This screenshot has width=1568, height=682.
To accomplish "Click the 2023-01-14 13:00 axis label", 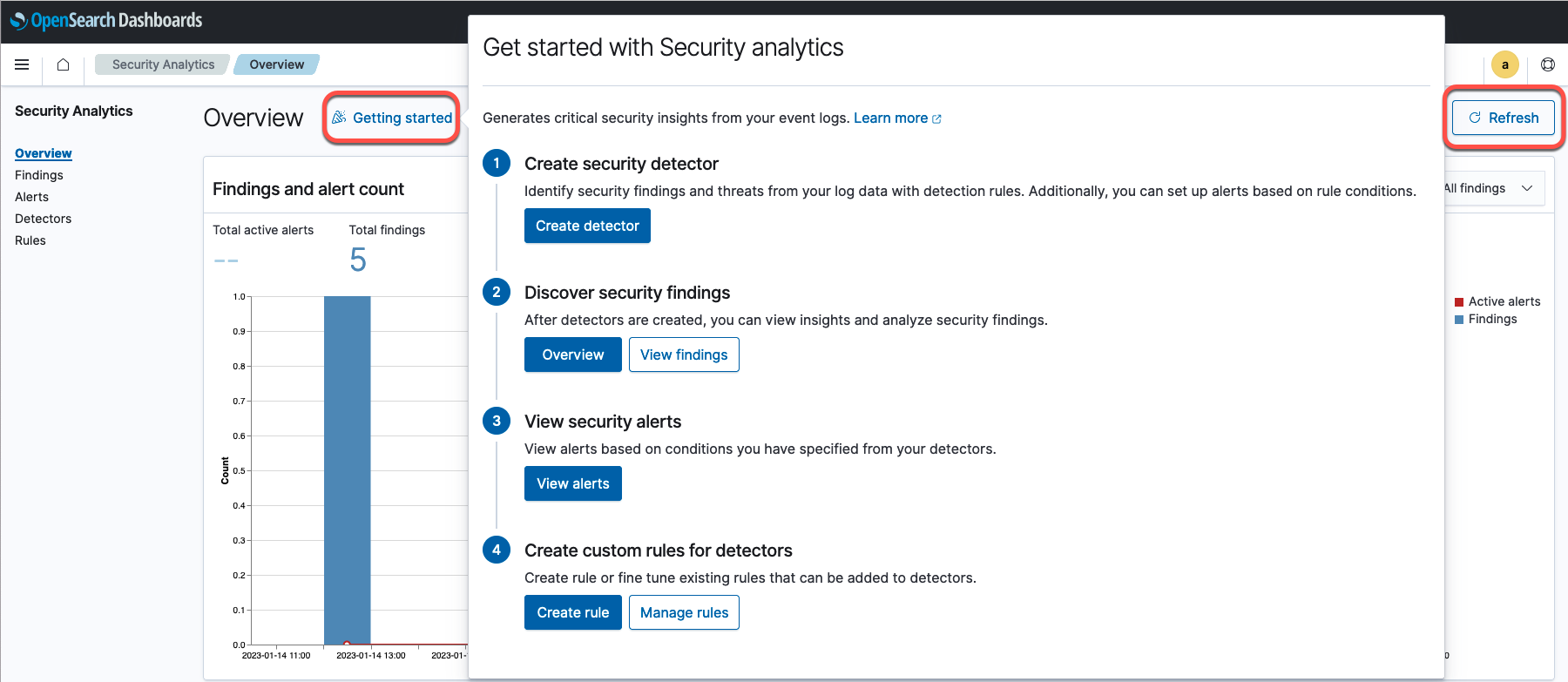I will click(x=371, y=655).
